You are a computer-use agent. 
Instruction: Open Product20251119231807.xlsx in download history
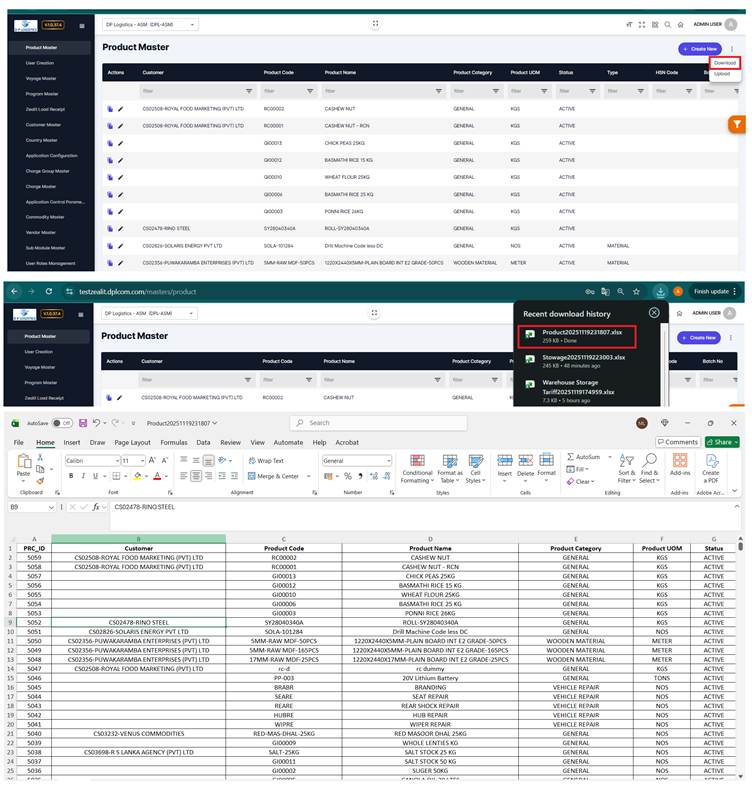pos(582,335)
